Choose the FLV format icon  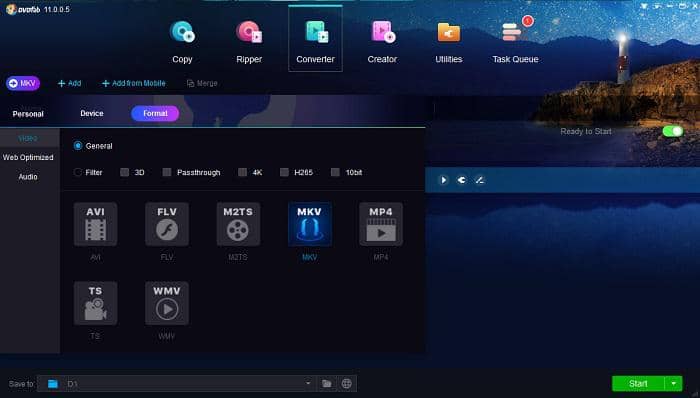pyautogui.click(x=167, y=224)
